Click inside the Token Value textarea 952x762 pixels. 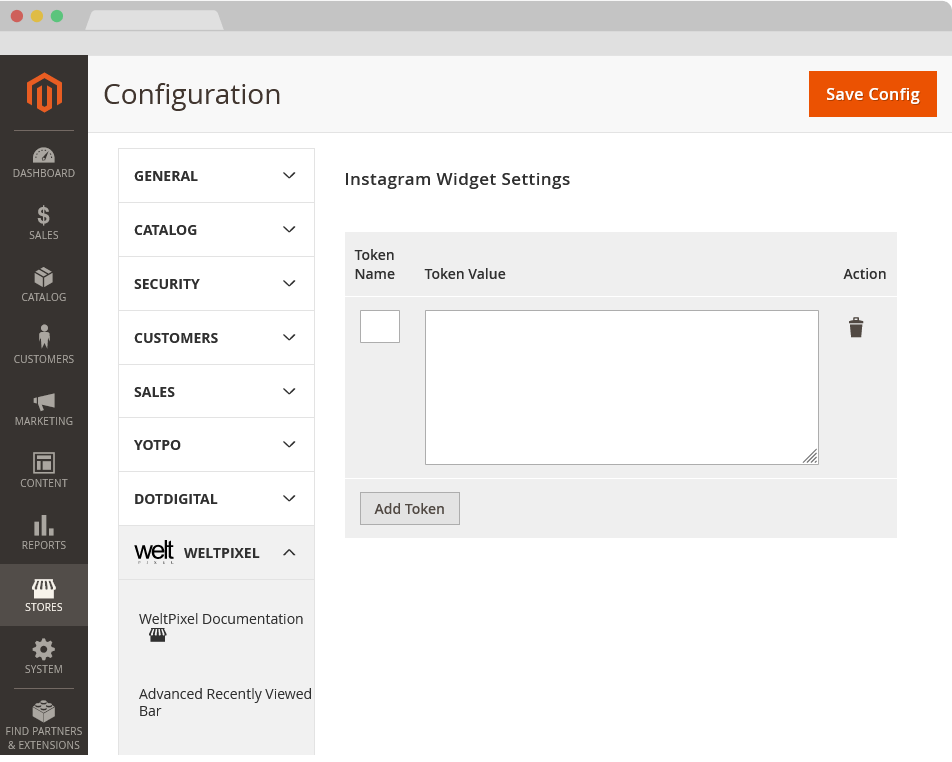tap(621, 387)
